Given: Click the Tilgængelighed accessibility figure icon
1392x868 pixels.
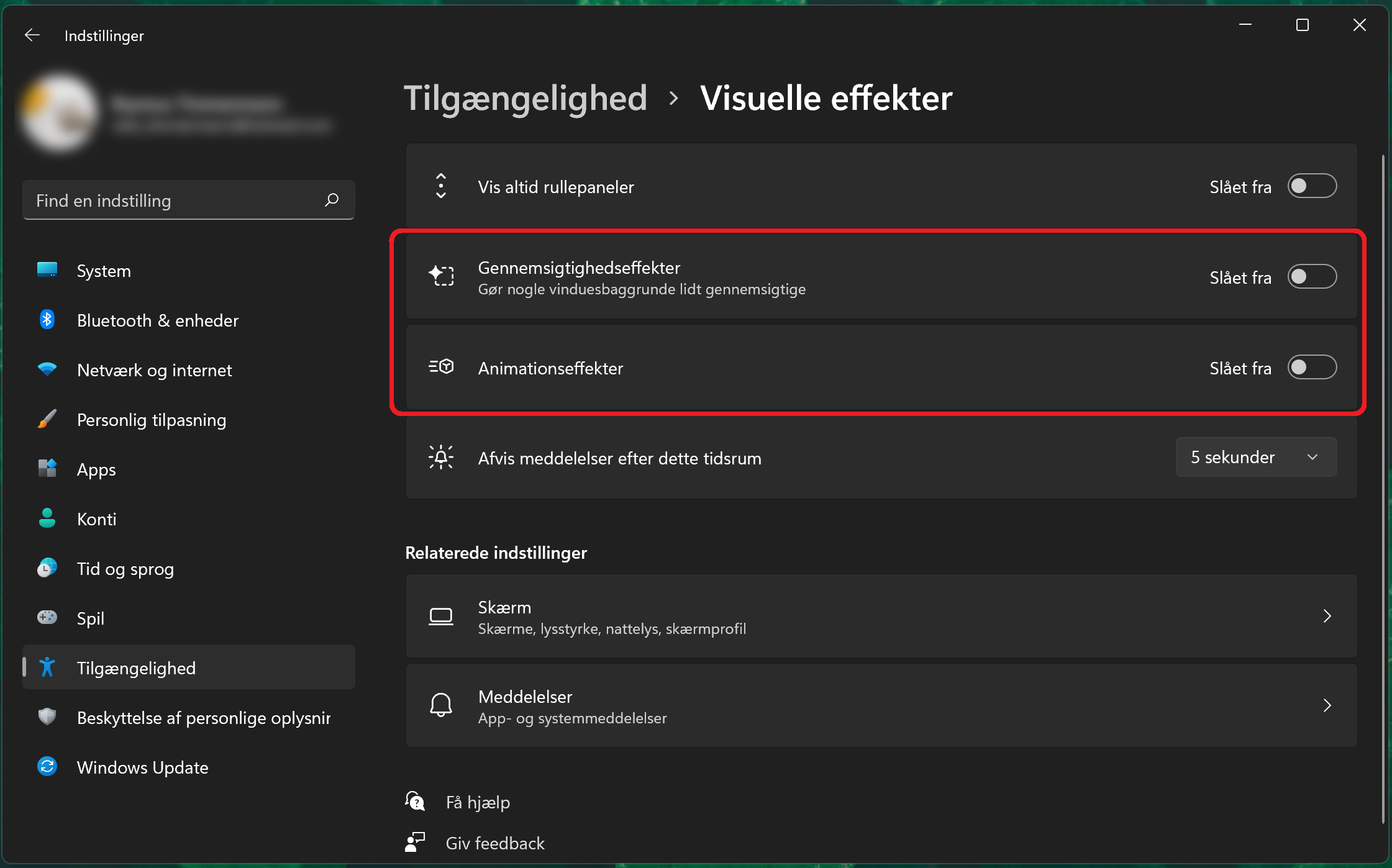Looking at the screenshot, I should 47,667.
